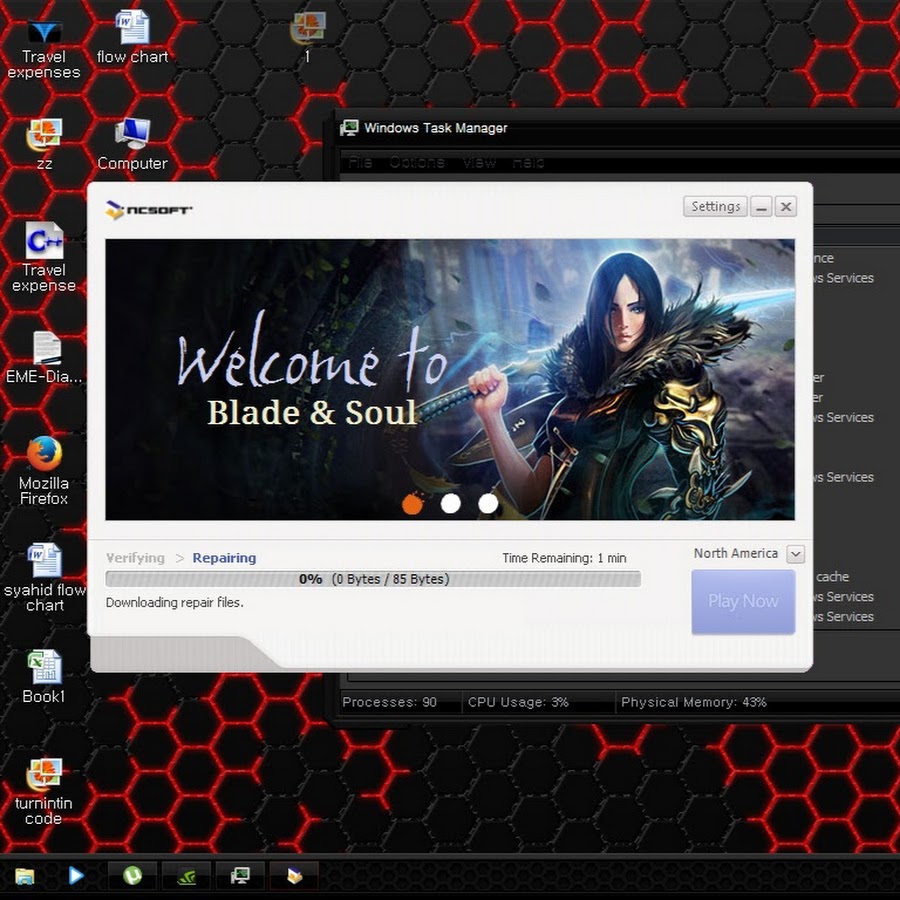Open the launcher Settings button
This screenshot has width=900, height=900.
(715, 207)
